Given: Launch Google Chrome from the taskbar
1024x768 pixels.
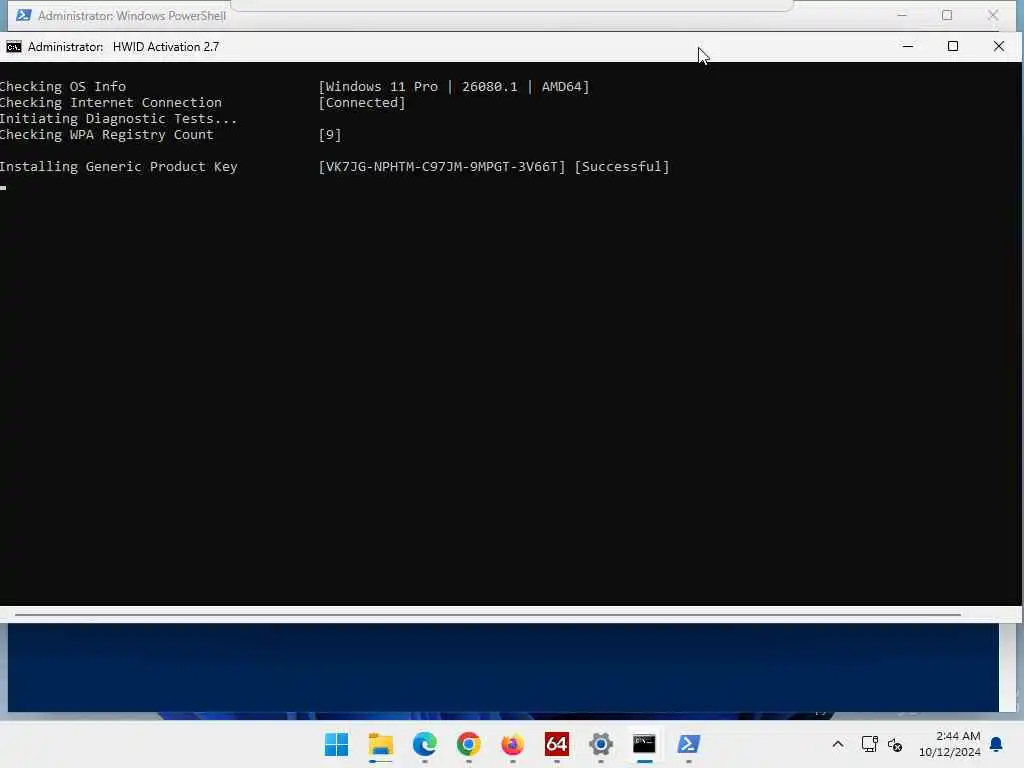Looking at the screenshot, I should pyautogui.click(x=468, y=744).
